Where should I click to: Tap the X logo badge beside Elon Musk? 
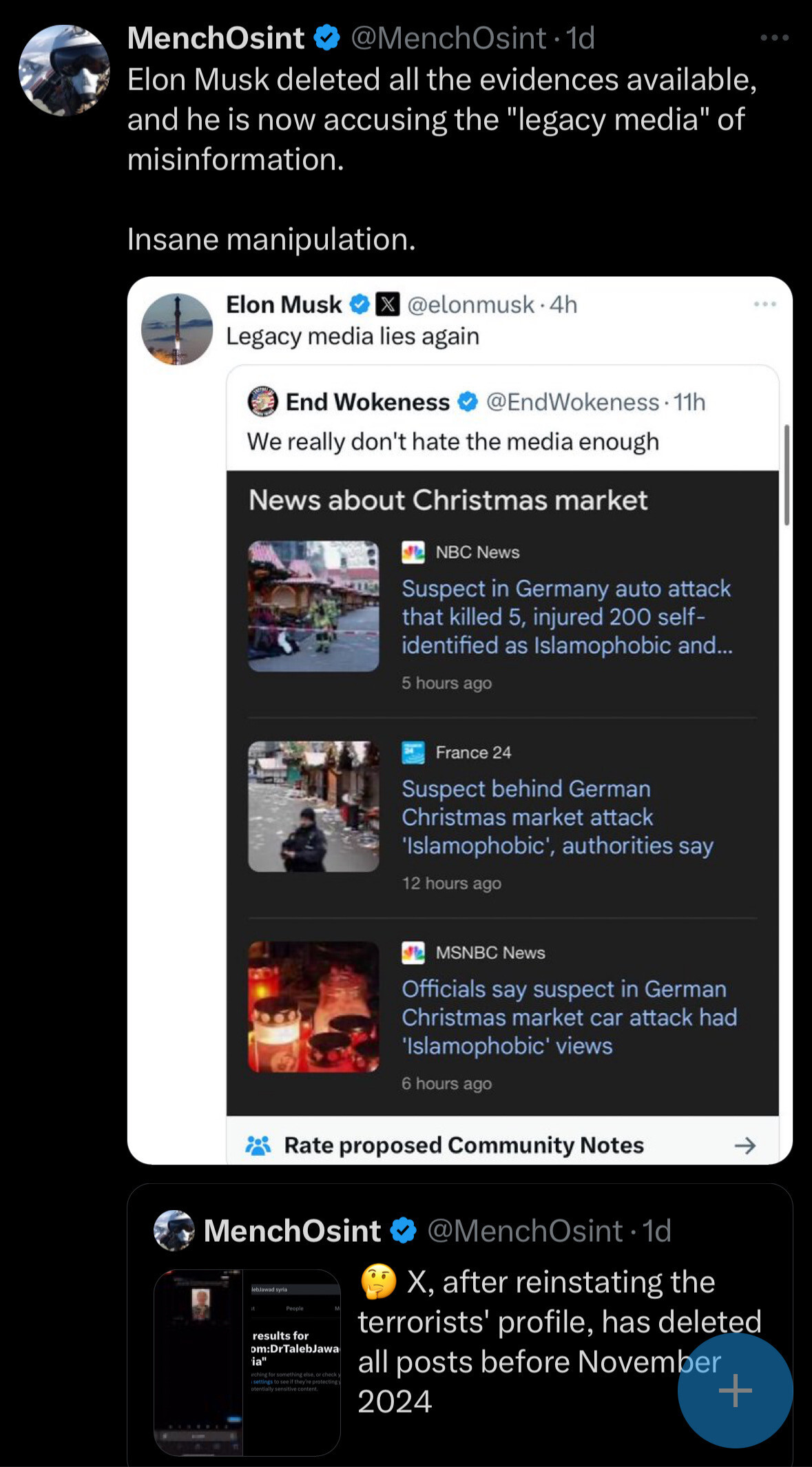click(388, 304)
